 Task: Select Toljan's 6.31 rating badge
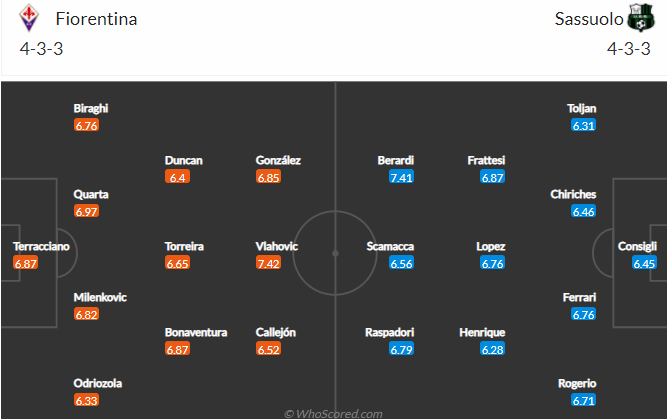(584, 125)
